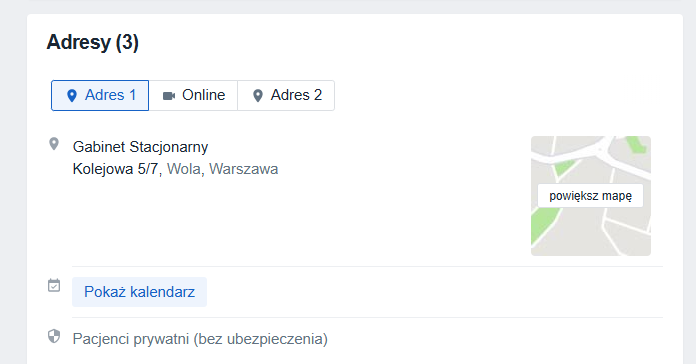
Task: Click the video camera icon beside Online
Action: 169,96
